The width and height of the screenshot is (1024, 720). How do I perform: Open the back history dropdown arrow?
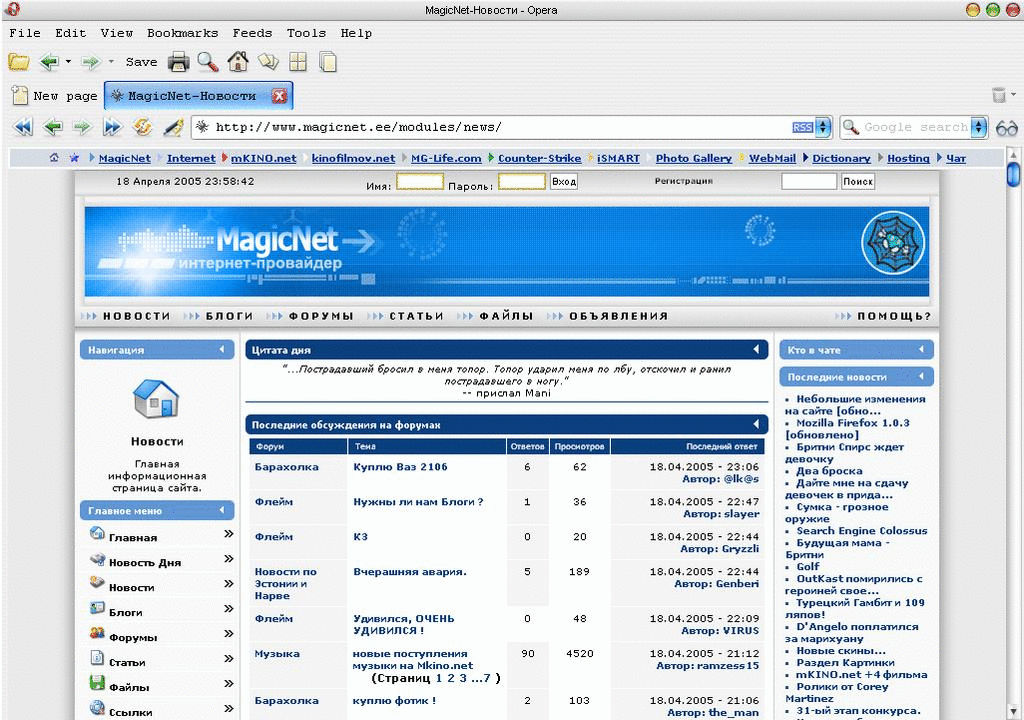coord(68,62)
